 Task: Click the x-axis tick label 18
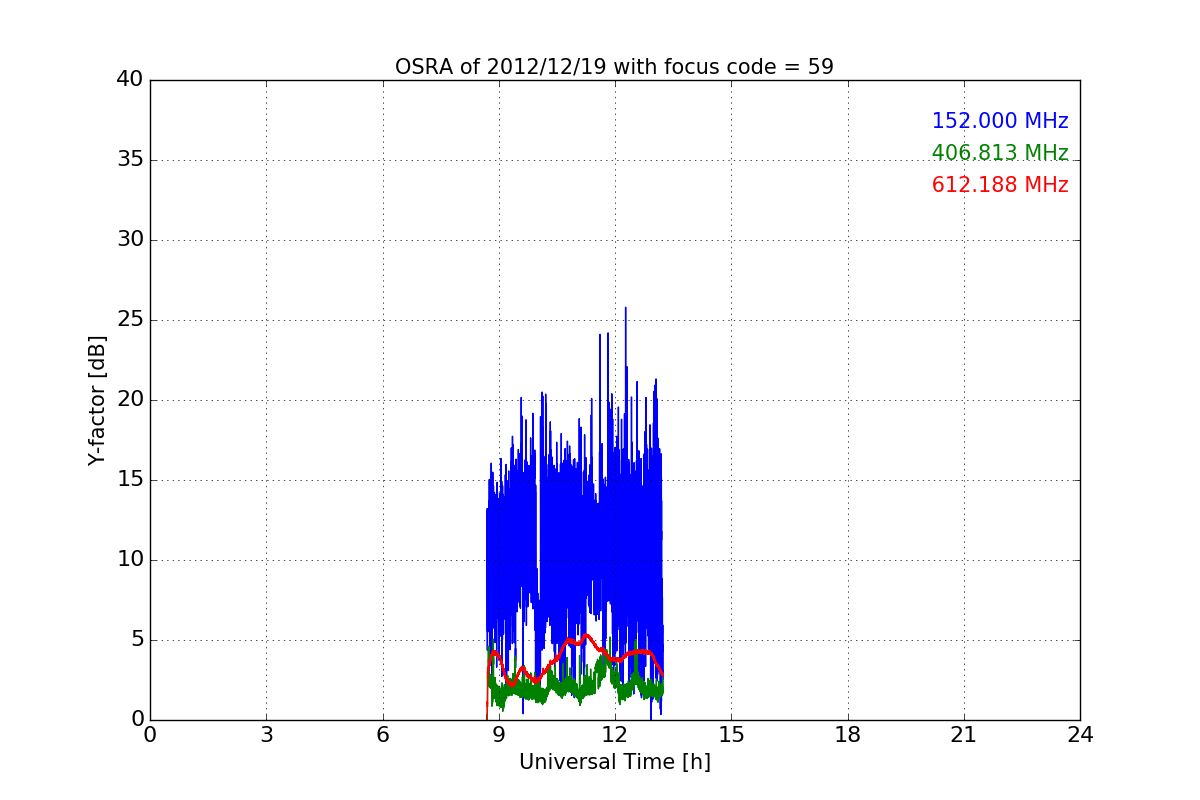[x=847, y=735]
